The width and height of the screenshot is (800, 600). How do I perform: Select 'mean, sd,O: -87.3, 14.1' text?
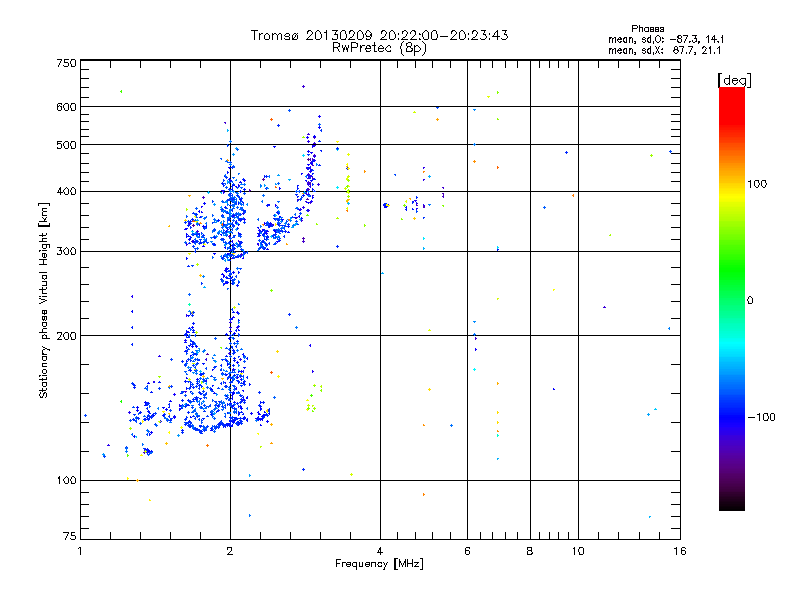click(666, 39)
